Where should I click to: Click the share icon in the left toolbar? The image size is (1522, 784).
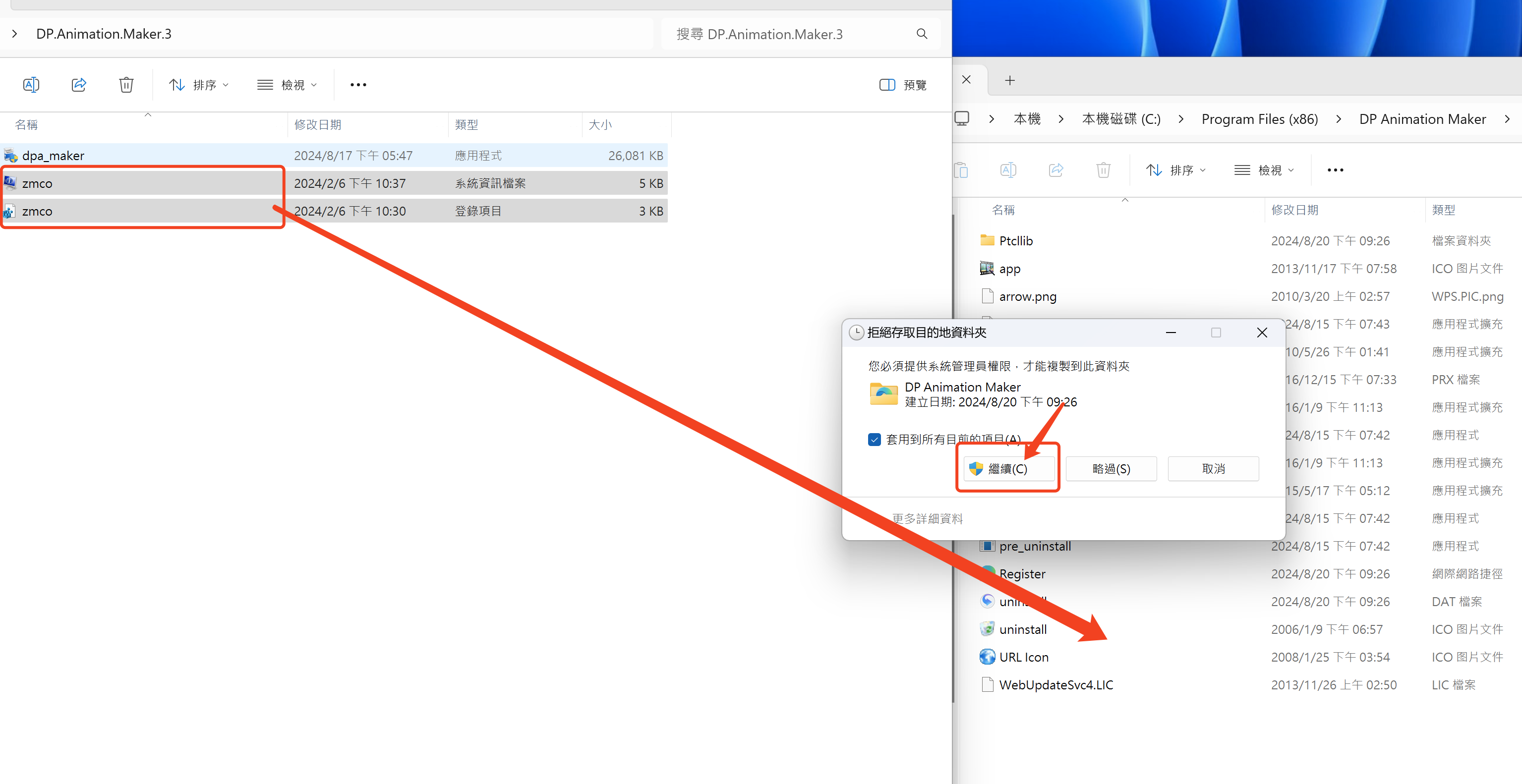[x=79, y=84]
